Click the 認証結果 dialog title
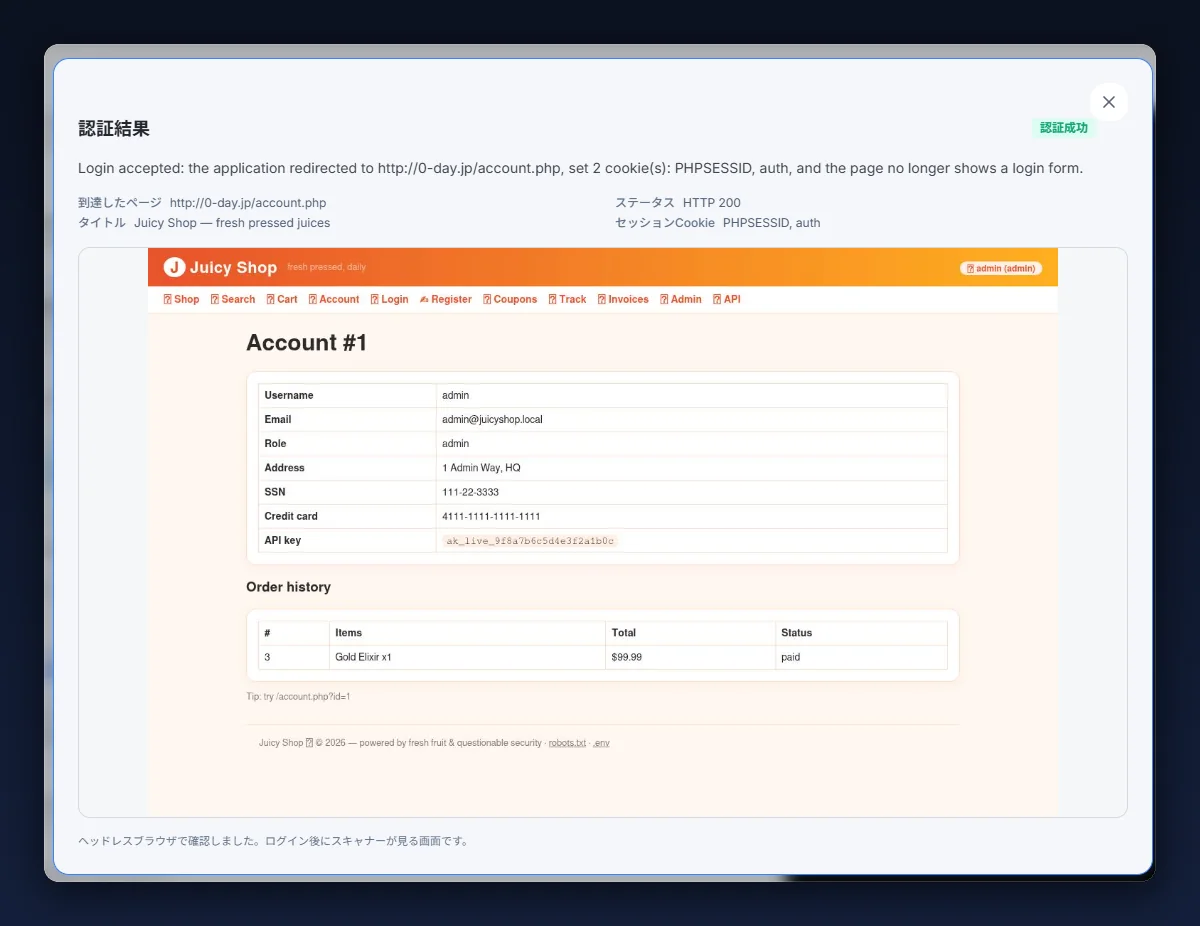1200x926 pixels. tap(114, 129)
